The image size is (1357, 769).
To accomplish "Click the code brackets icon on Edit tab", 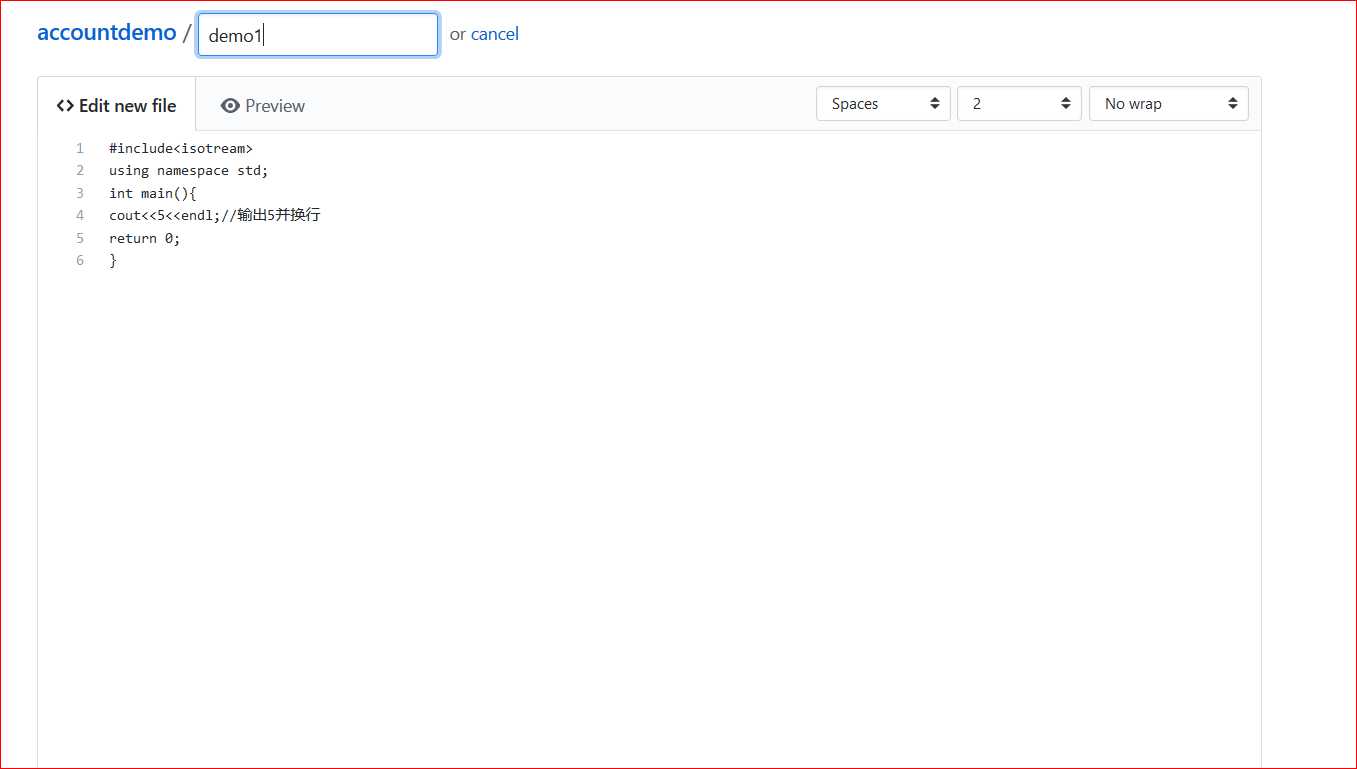I will click(65, 105).
